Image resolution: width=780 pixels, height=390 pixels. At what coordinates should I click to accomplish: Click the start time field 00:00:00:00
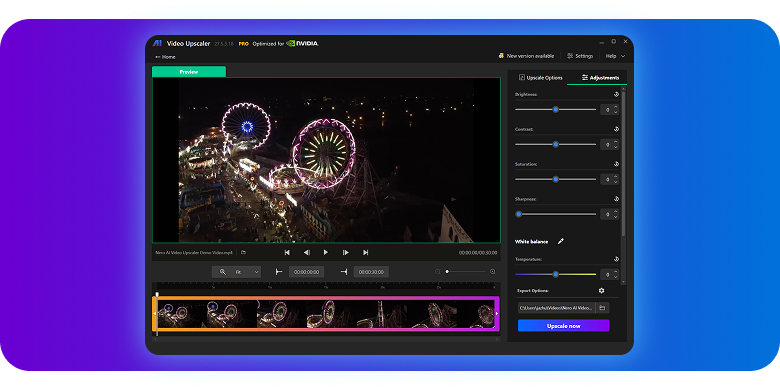pyautogui.click(x=307, y=272)
